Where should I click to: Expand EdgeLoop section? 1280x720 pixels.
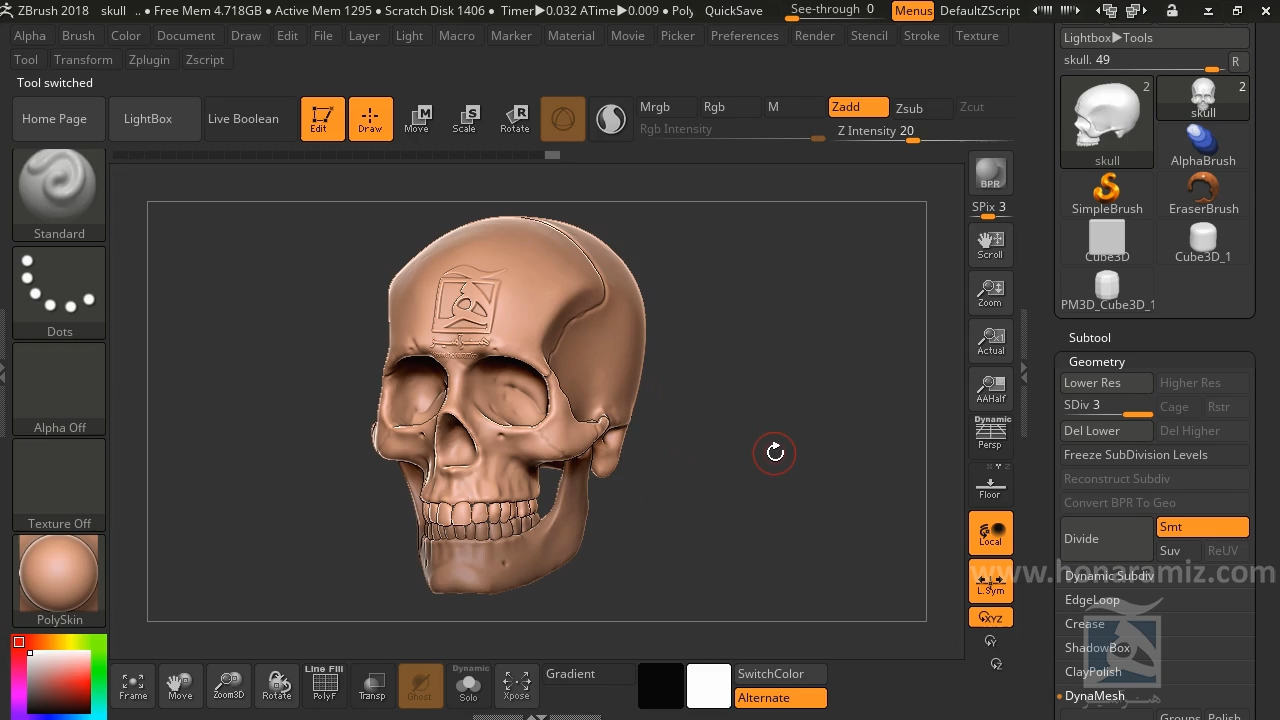(1092, 600)
